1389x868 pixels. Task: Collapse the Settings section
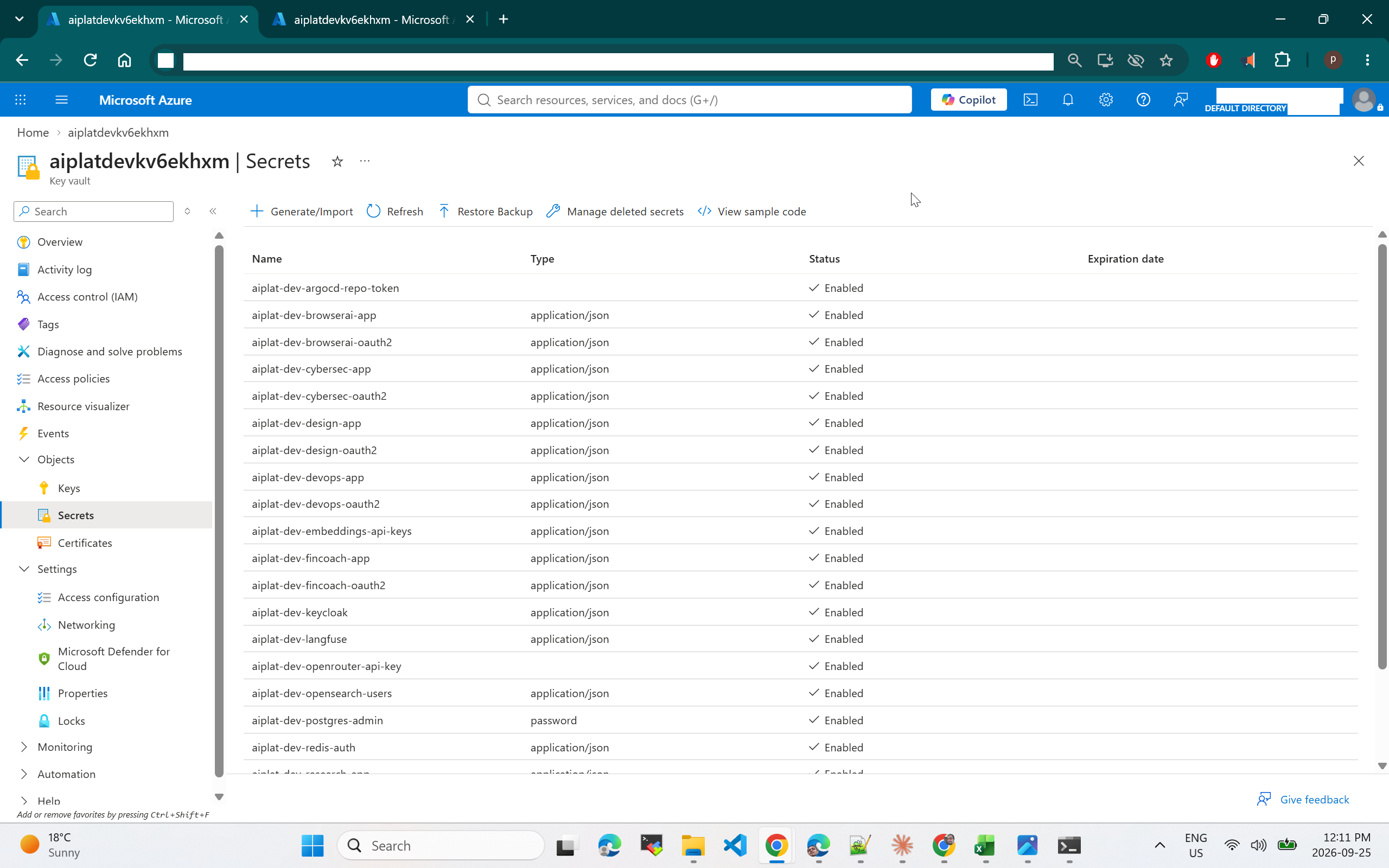[x=24, y=569]
